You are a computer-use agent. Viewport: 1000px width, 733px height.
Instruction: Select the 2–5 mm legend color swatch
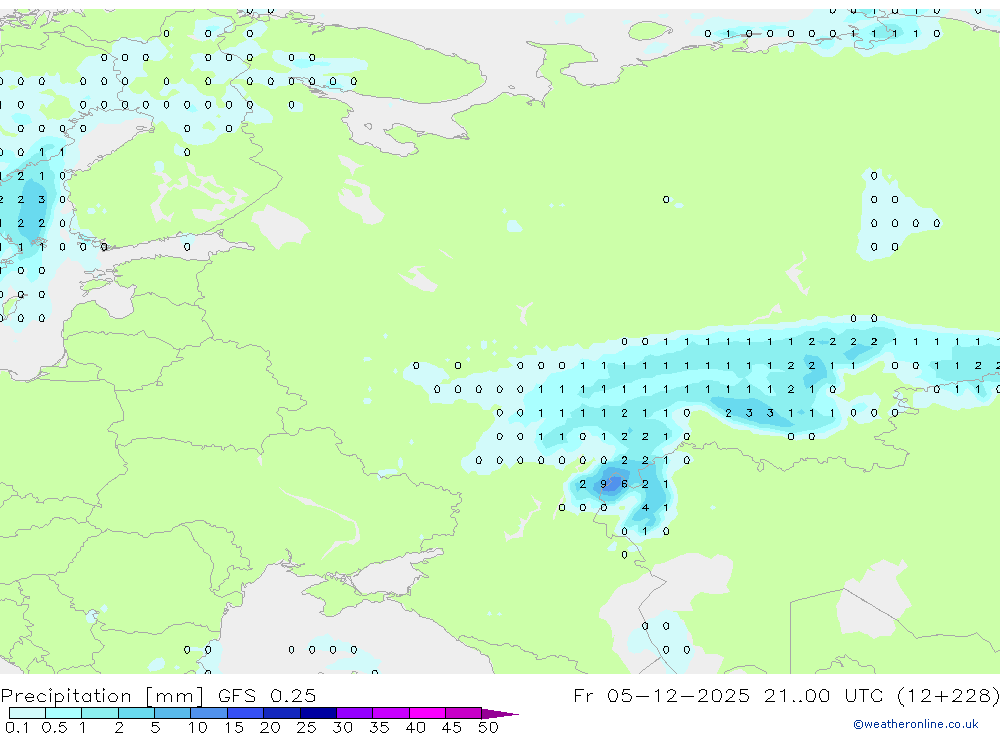click(x=136, y=713)
